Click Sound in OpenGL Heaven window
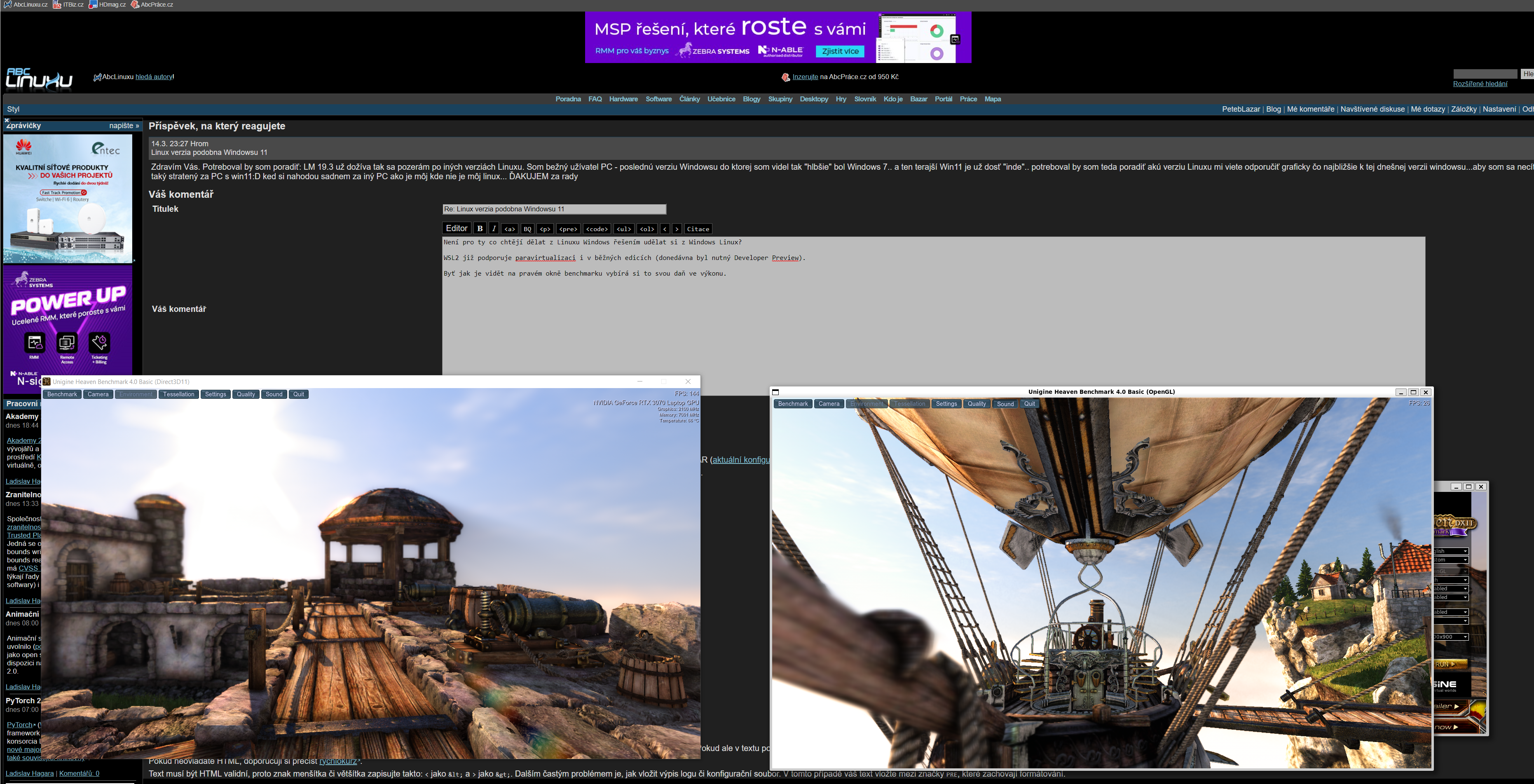 coord(1005,404)
